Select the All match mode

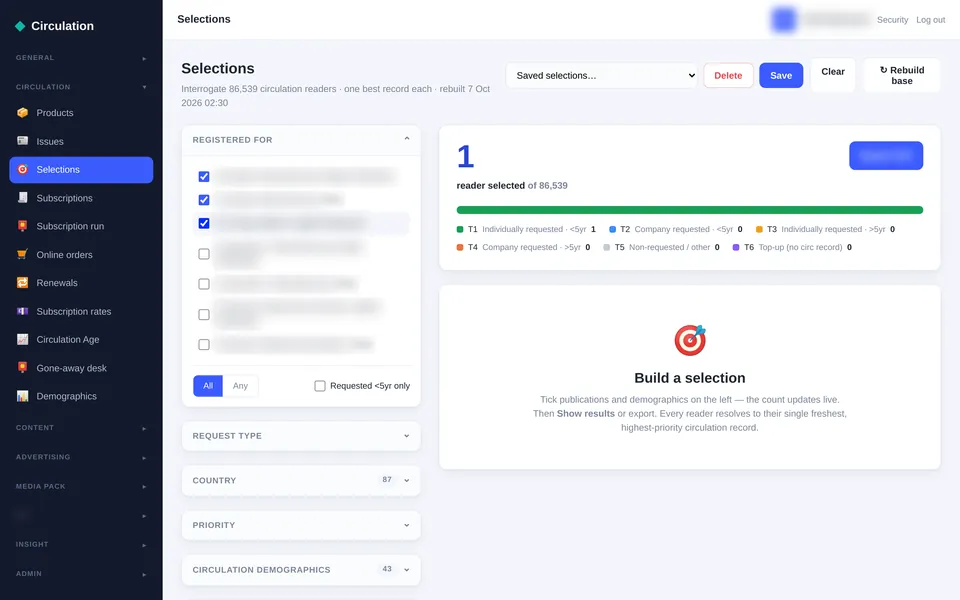pos(208,386)
